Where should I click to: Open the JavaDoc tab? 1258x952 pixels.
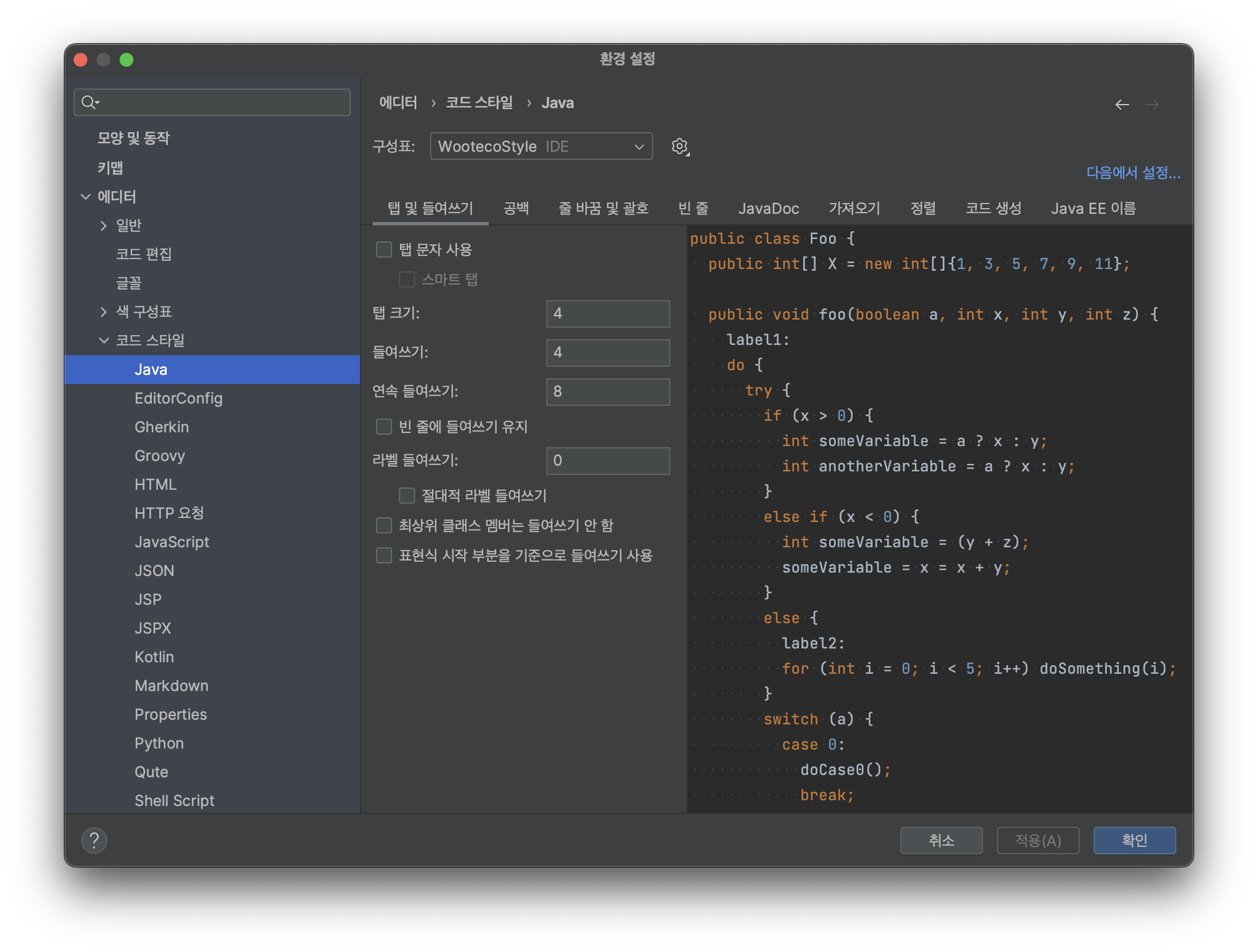point(768,208)
